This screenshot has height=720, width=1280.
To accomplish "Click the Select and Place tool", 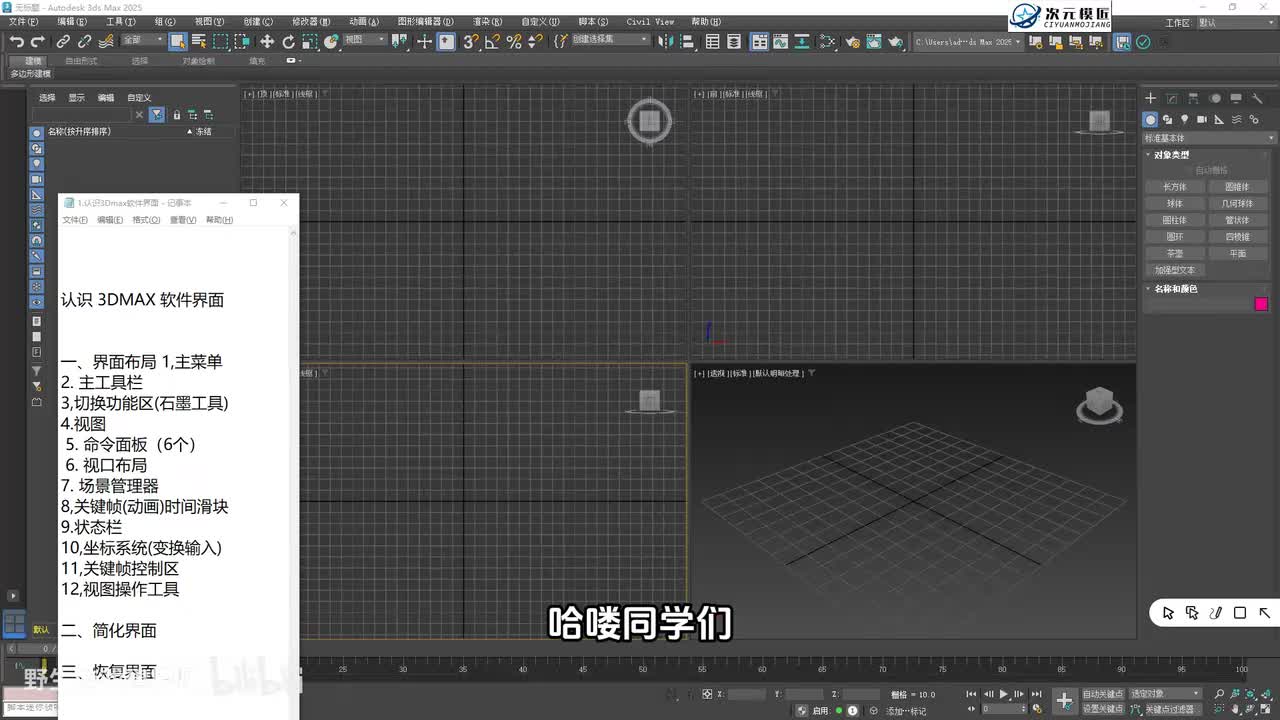I will pos(330,41).
